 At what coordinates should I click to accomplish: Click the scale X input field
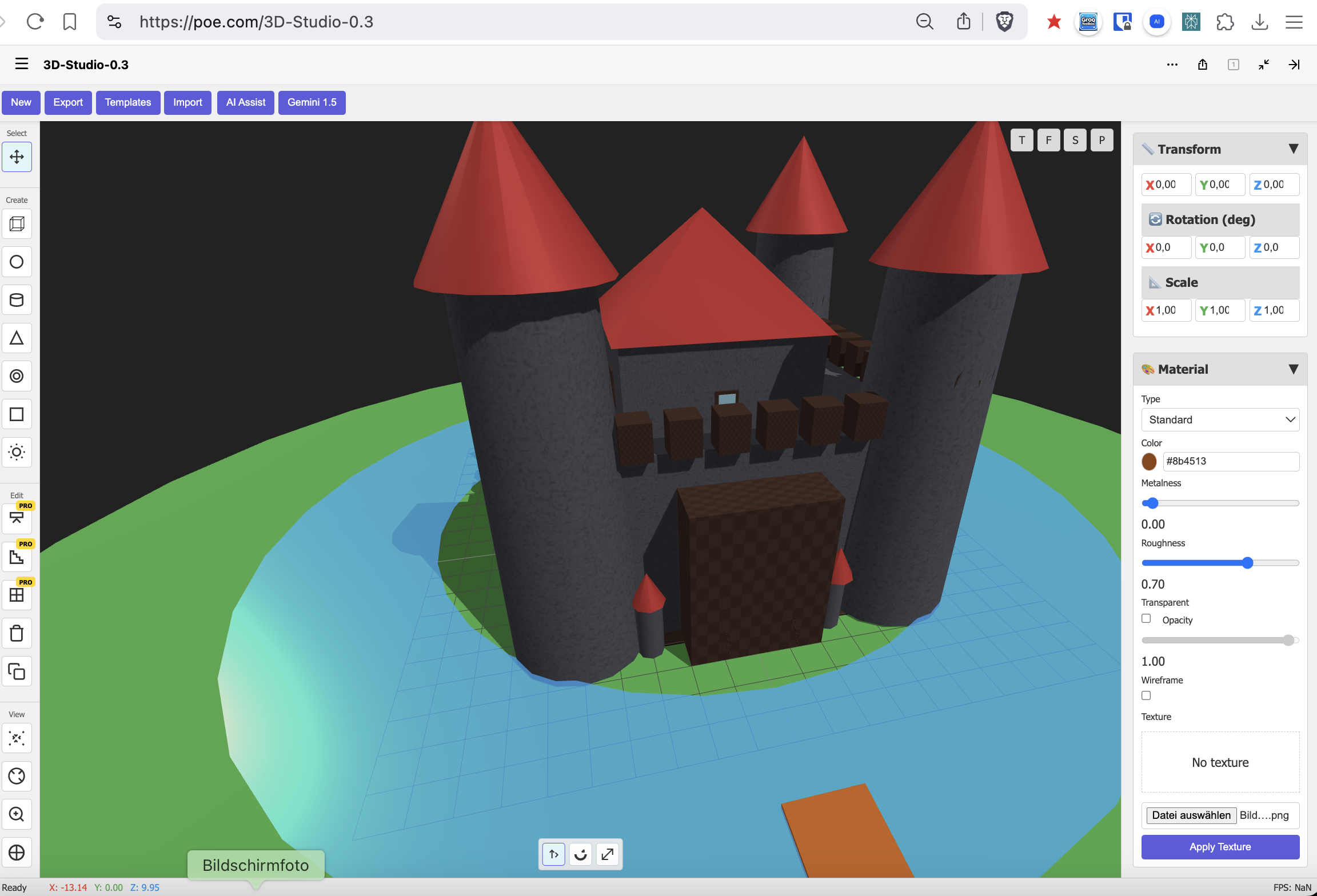click(x=1167, y=310)
